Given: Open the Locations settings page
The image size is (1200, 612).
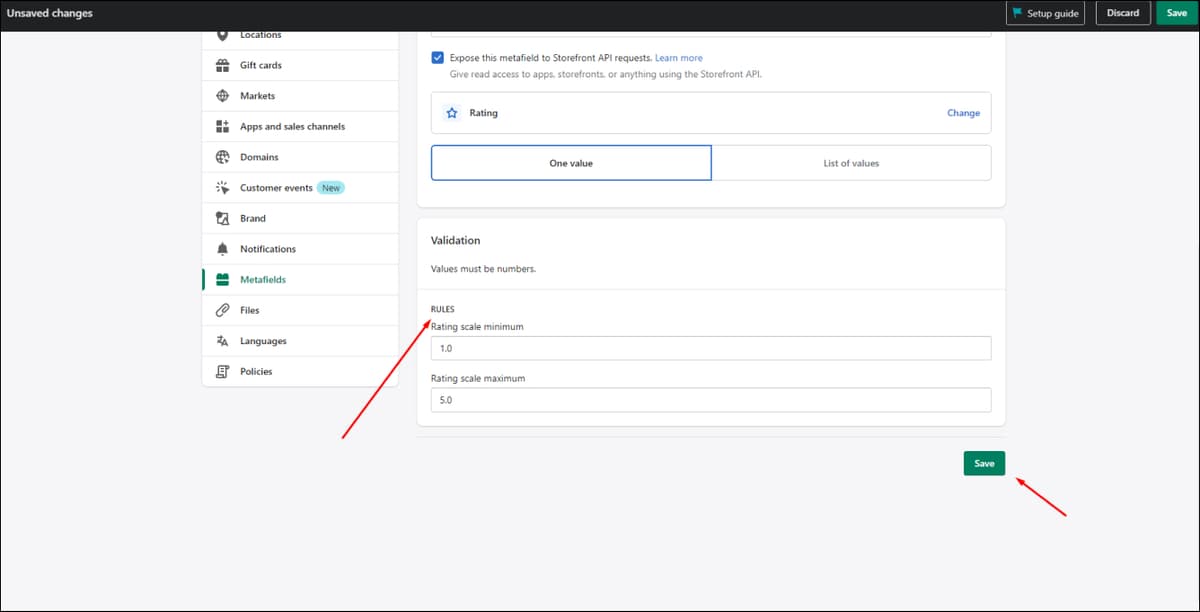Looking at the screenshot, I should click(300, 36).
